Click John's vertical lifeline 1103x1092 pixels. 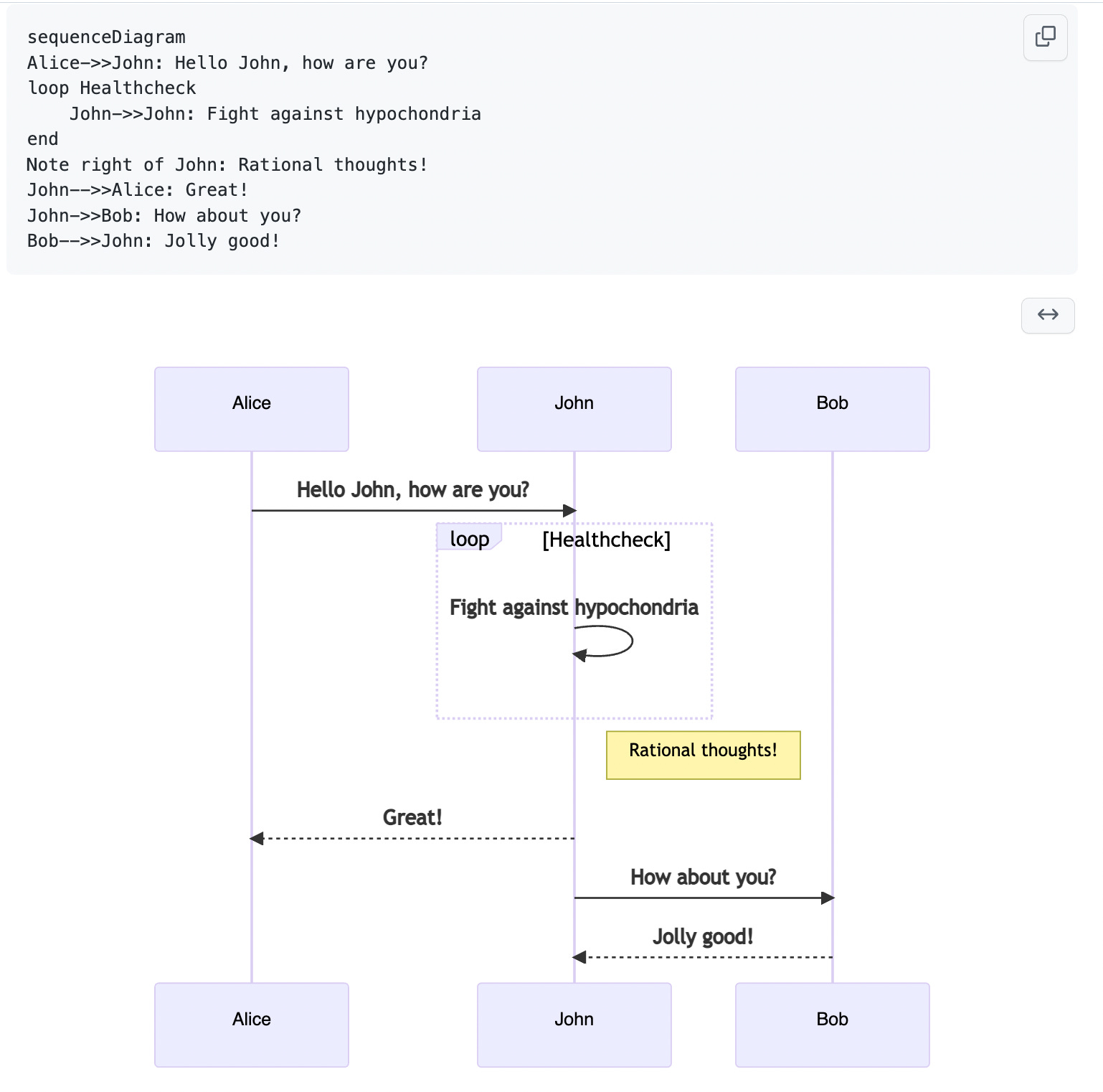[x=574, y=789]
